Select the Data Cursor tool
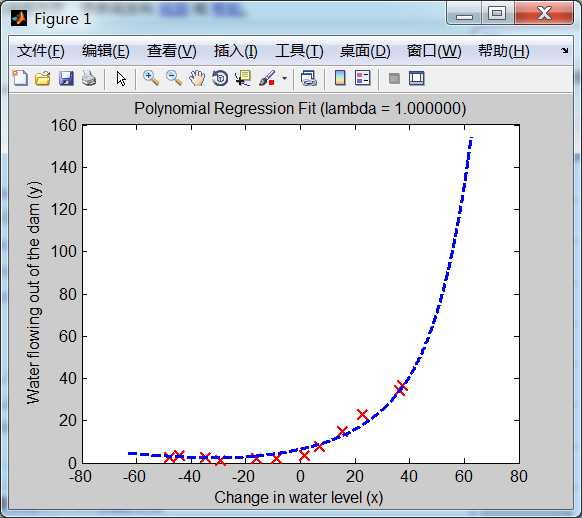Screen dimensions: 582x518 point(243,78)
